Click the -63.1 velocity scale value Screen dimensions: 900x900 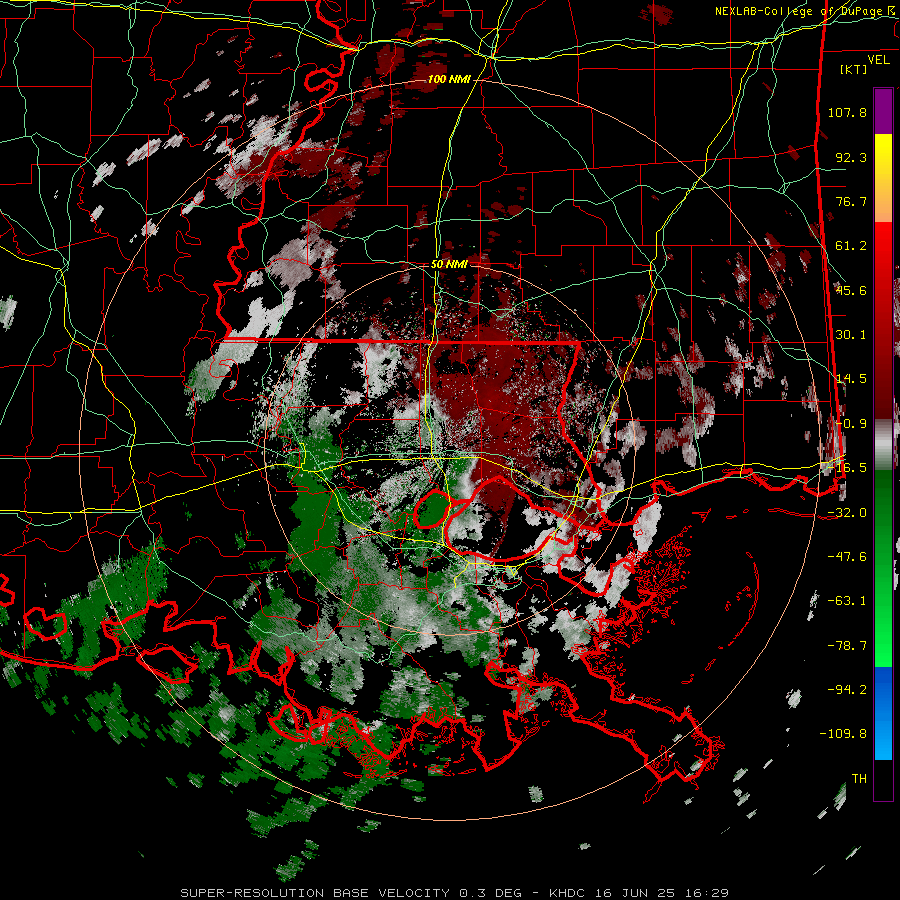pos(847,601)
